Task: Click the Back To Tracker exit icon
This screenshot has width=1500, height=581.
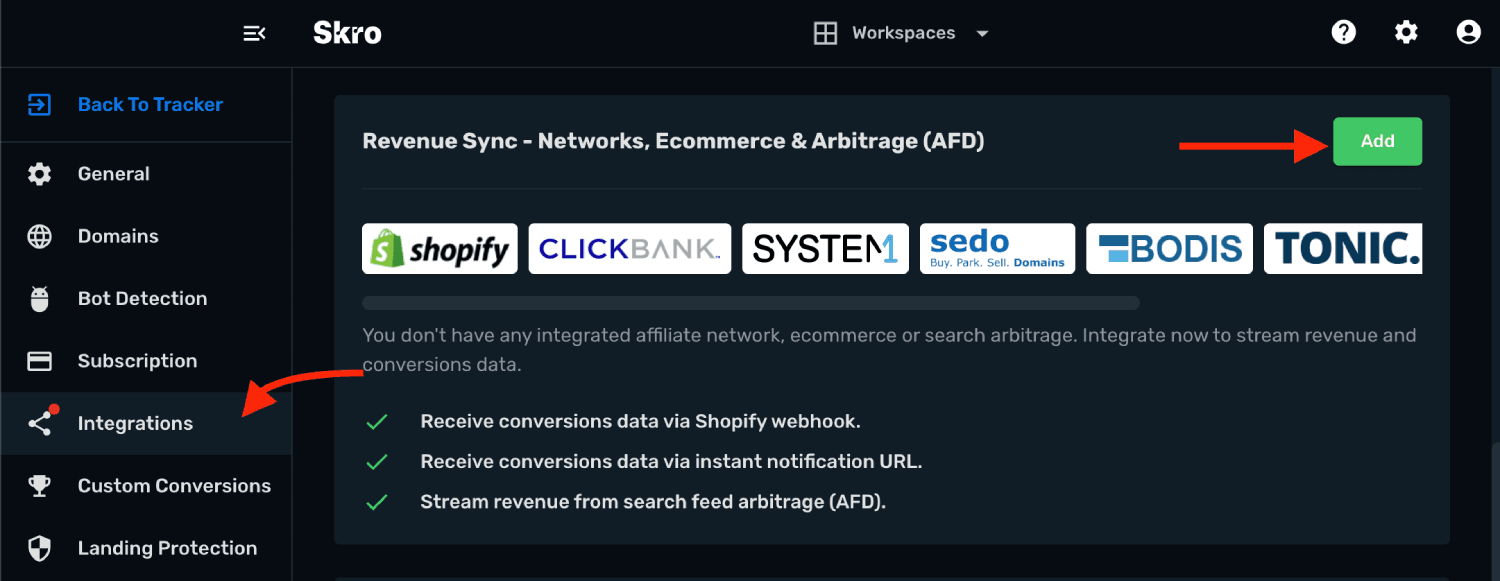Action: (x=39, y=104)
